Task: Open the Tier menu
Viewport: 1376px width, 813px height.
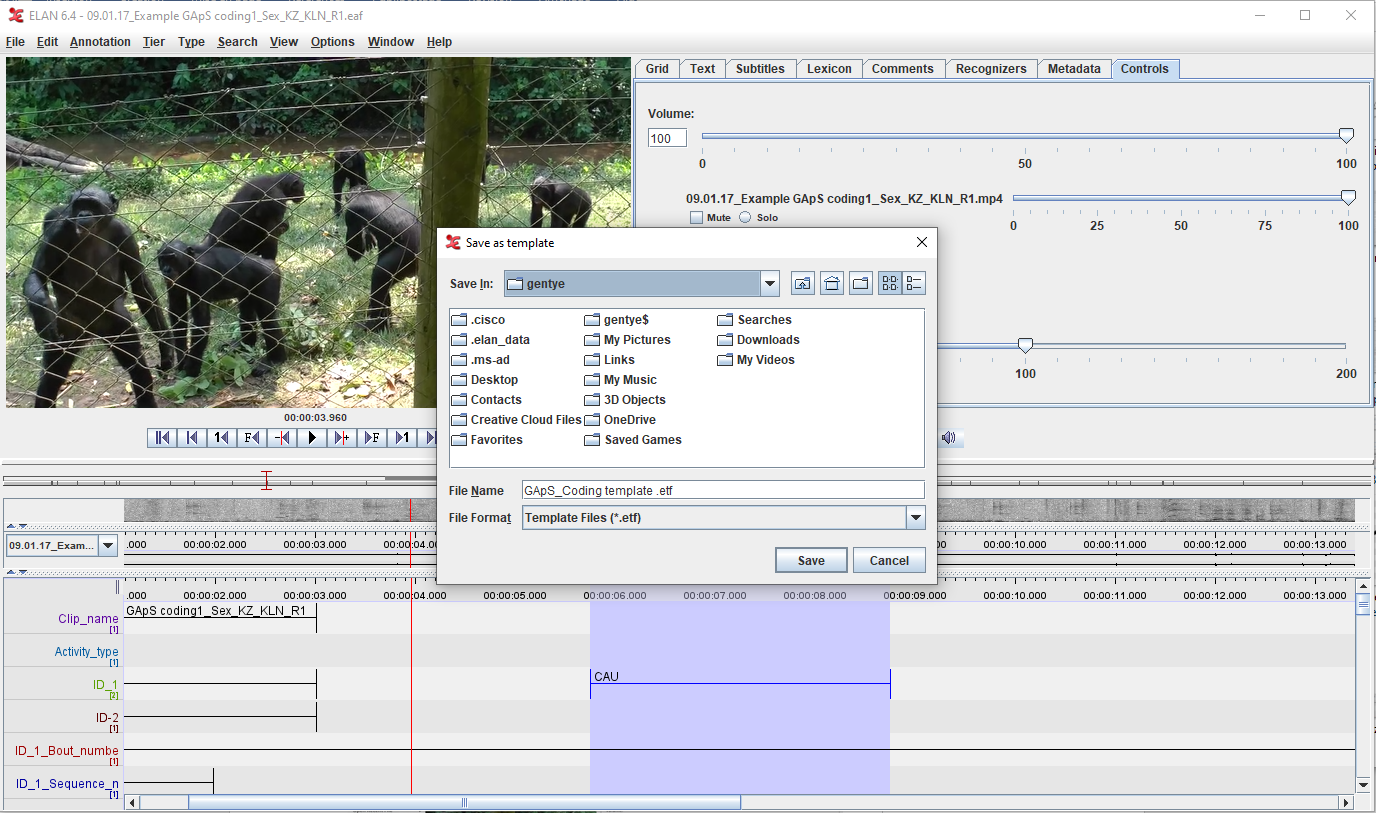Action: coord(153,42)
